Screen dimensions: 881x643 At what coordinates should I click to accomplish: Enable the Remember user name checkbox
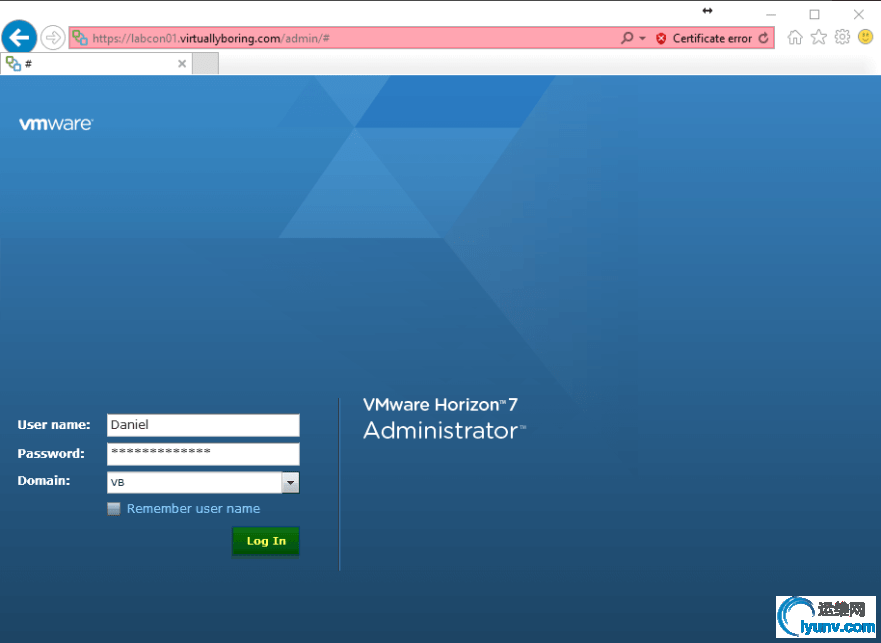pos(113,509)
